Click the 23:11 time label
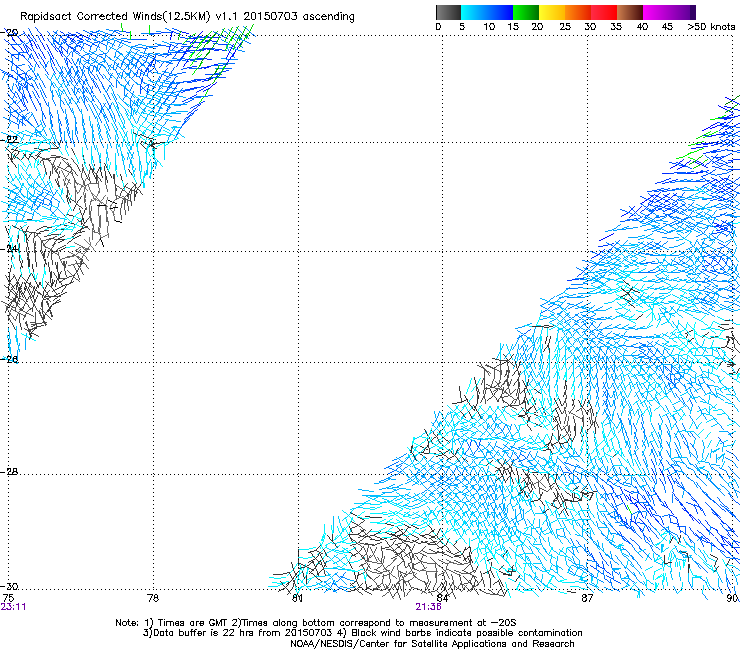The image size is (740, 650). [x=13, y=607]
